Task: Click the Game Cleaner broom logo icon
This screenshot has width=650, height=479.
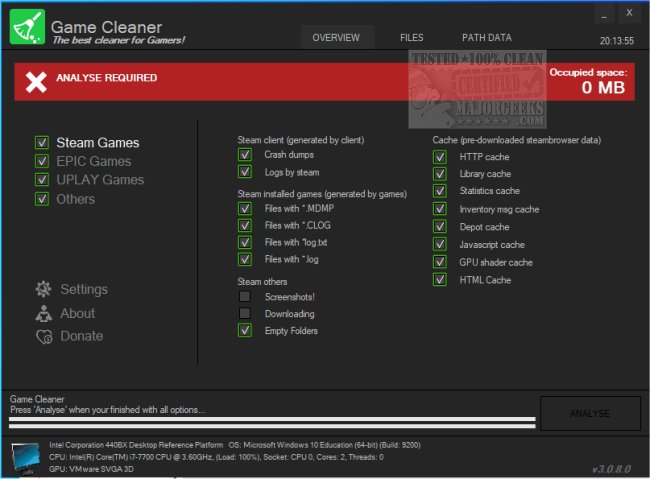Action: [x=27, y=26]
